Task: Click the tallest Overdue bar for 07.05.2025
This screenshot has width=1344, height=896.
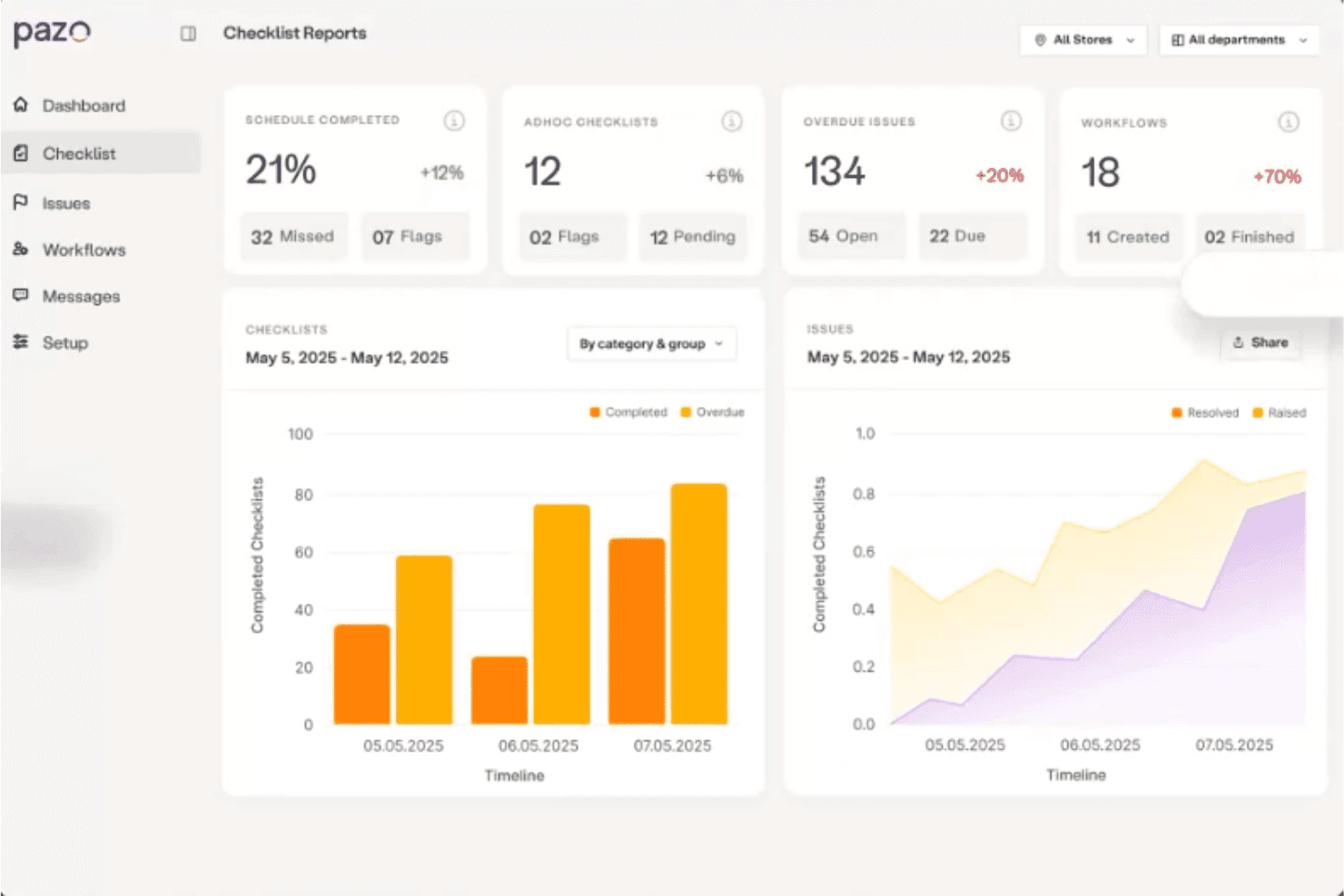Action: point(699,604)
